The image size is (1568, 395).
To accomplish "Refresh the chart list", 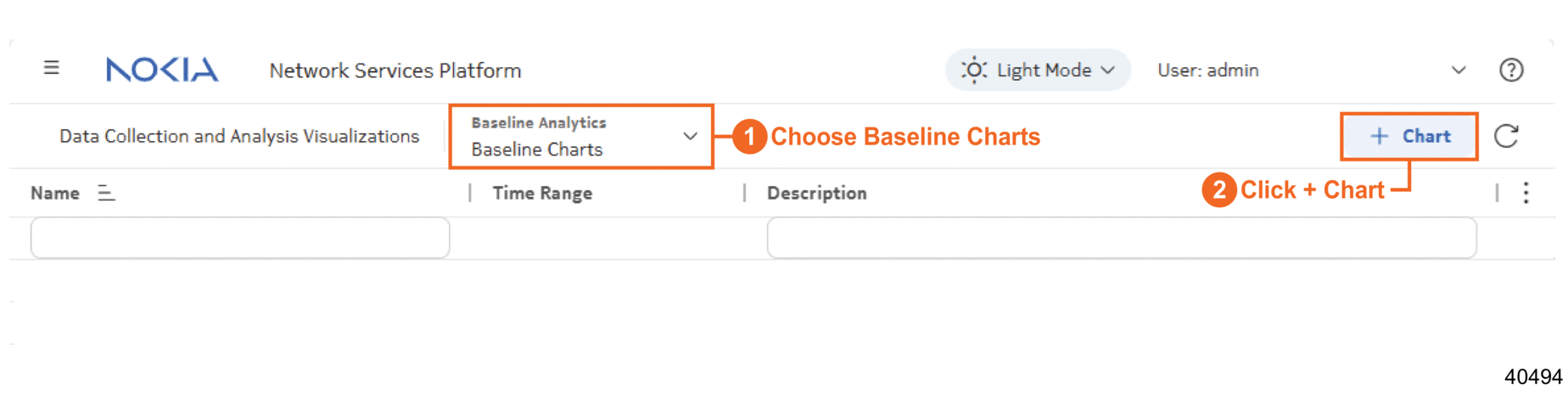I will pos(1506,136).
